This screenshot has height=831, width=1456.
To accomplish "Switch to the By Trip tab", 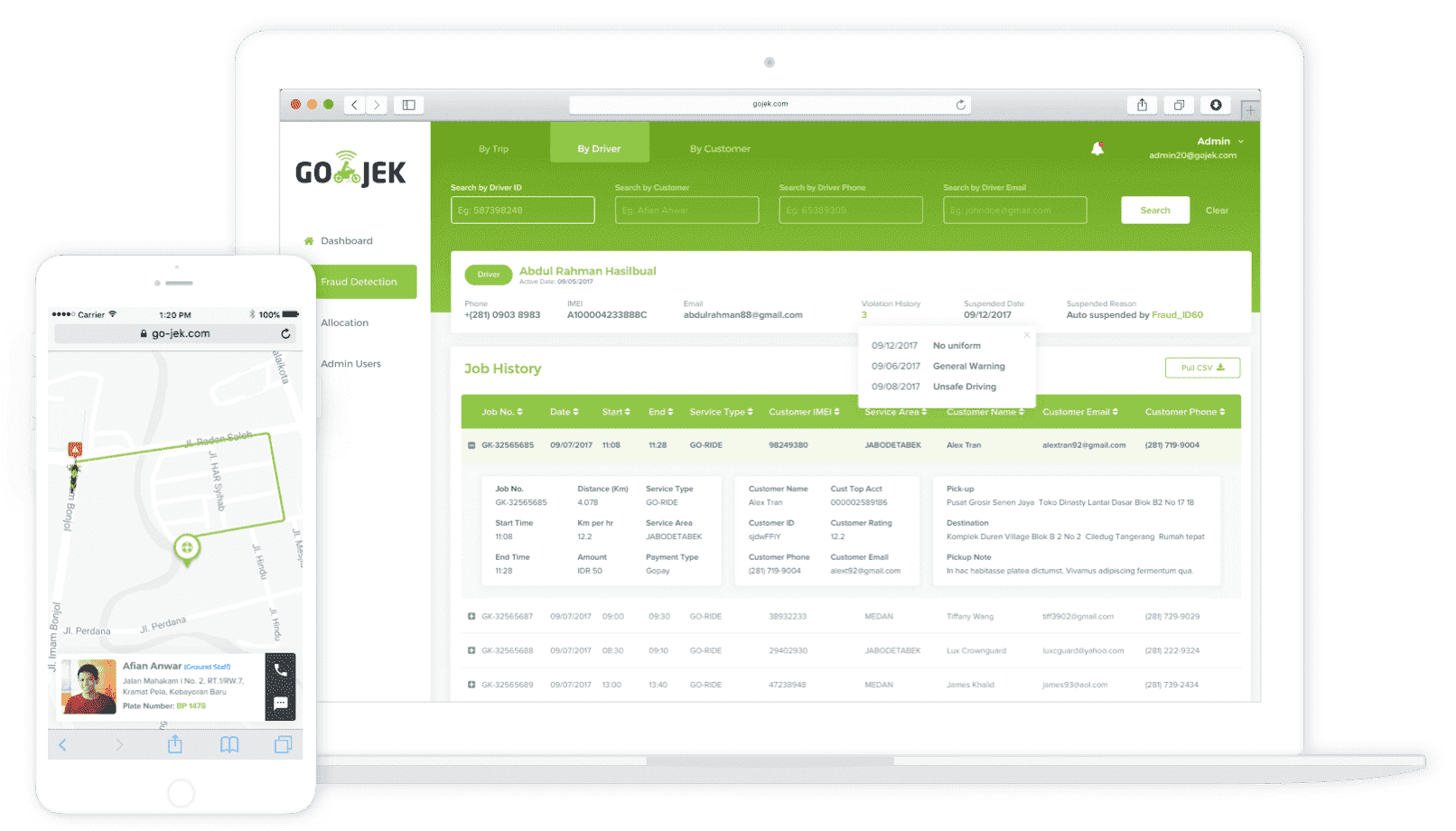I will (x=493, y=149).
